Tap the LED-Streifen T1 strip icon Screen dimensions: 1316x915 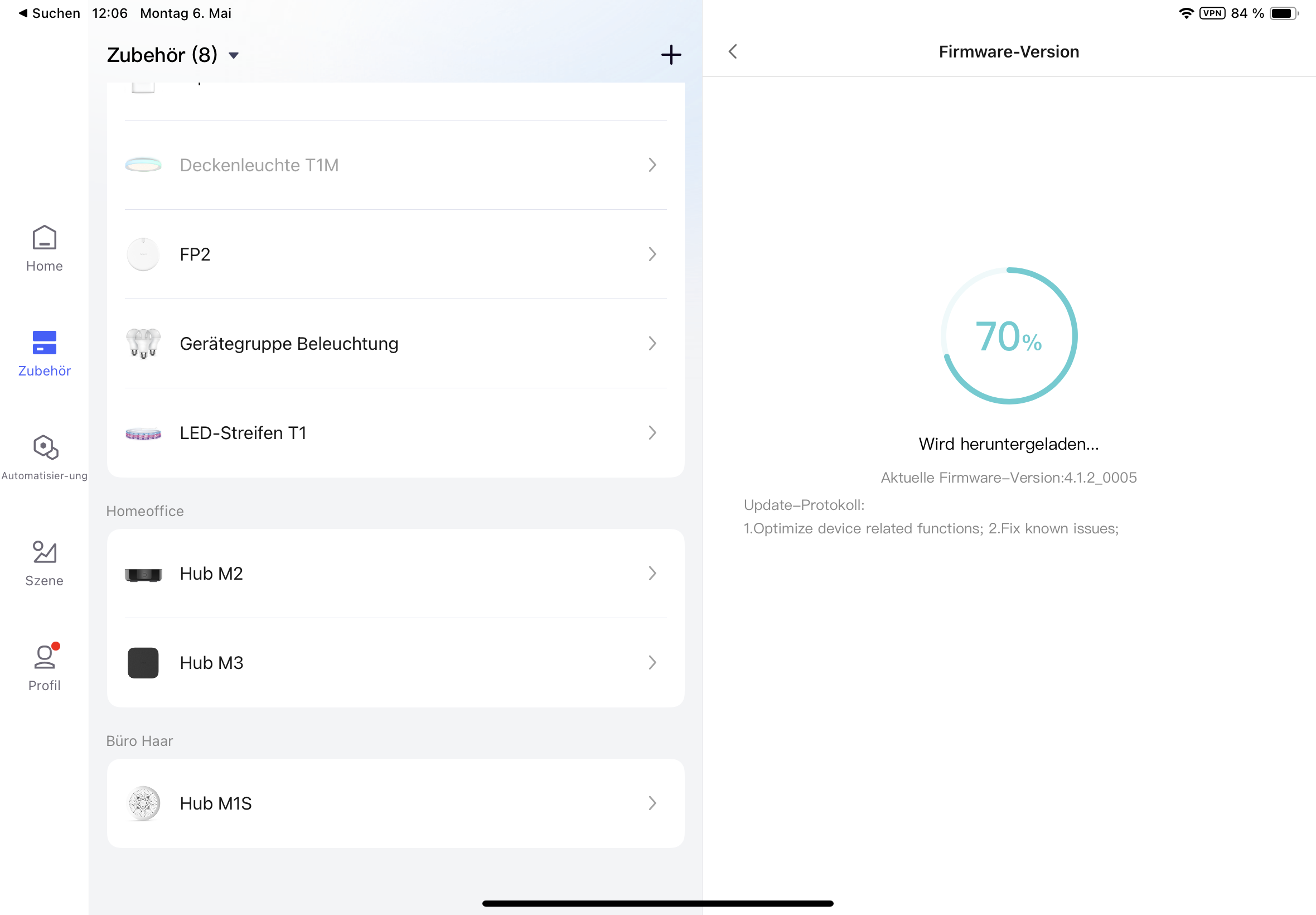pyautogui.click(x=143, y=434)
